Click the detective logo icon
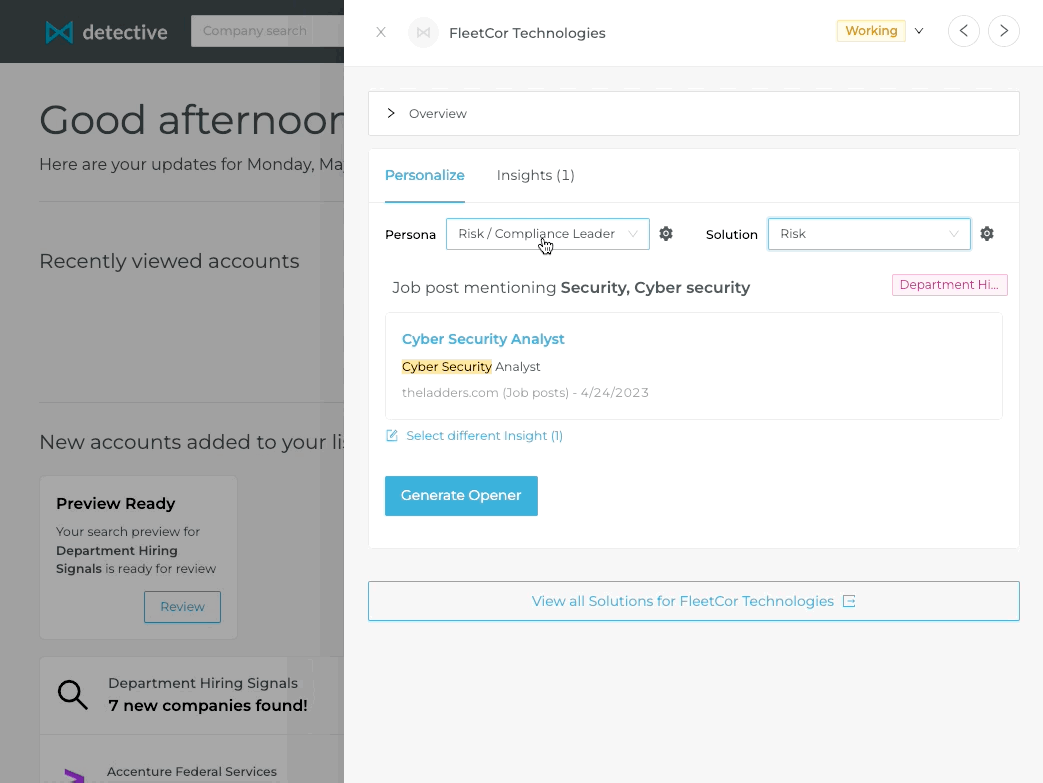Viewport: 1043px width, 783px height. 59,32
